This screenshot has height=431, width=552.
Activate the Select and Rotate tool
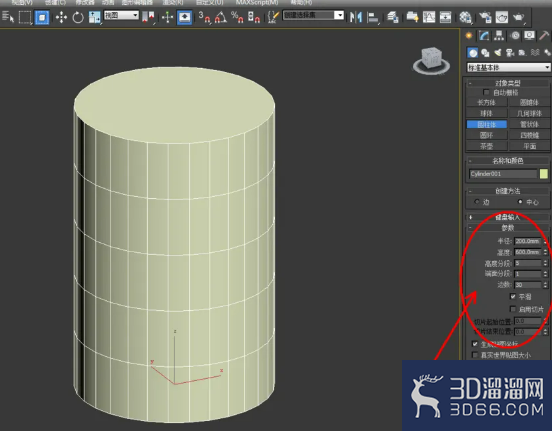coord(78,17)
